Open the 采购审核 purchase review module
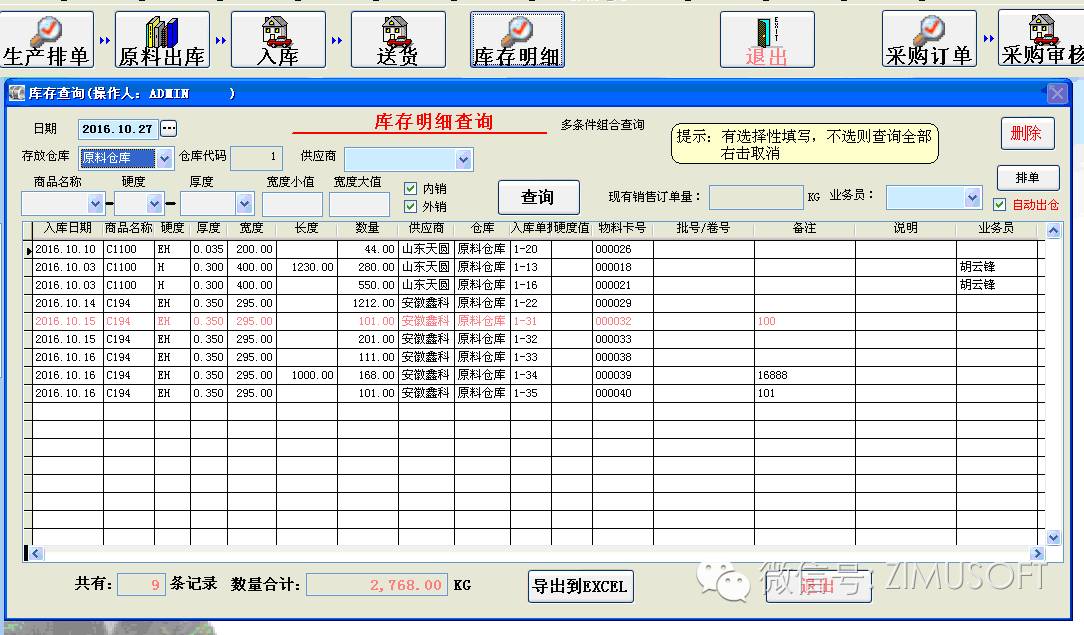The image size is (1084, 635). tap(1041, 40)
